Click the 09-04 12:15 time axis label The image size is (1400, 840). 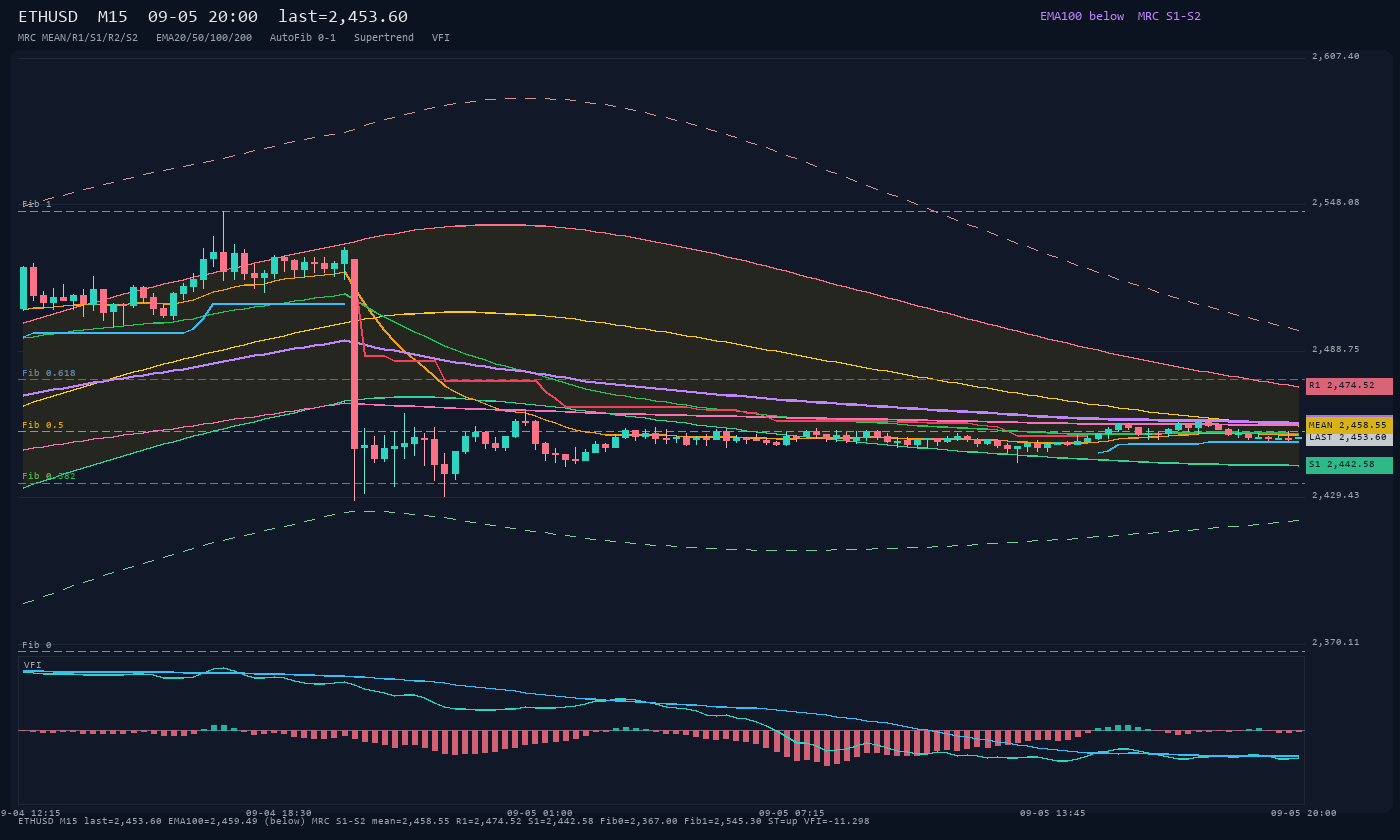click(29, 813)
